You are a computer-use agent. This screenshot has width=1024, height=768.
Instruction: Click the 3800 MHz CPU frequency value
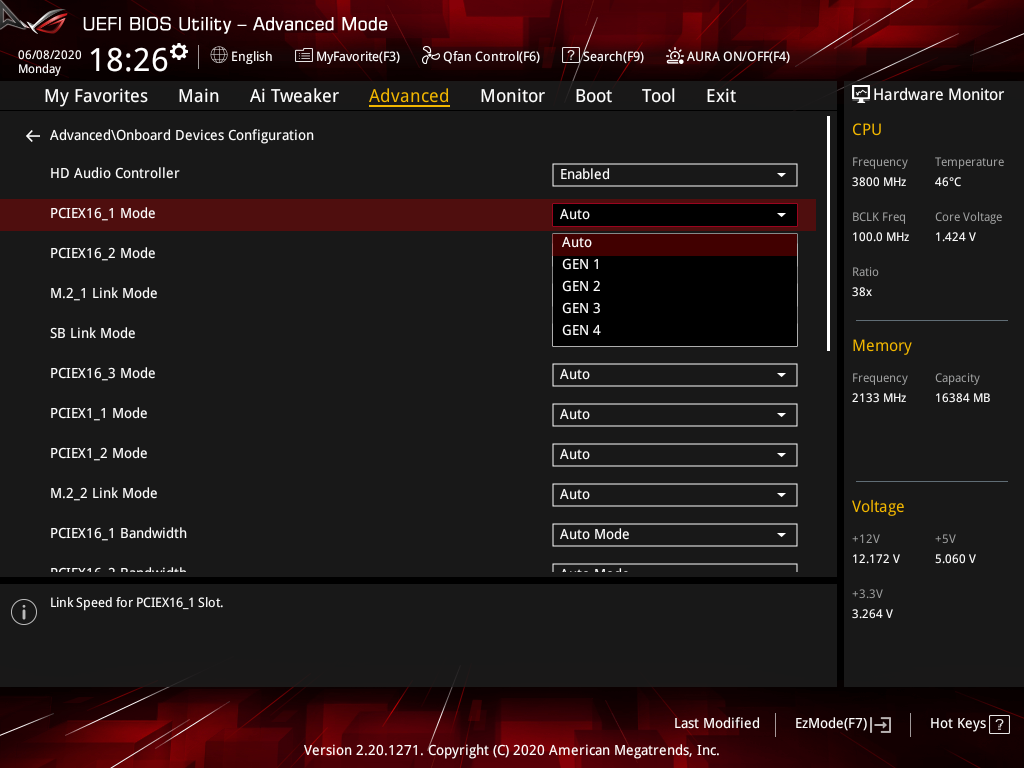pyautogui.click(x=878, y=182)
